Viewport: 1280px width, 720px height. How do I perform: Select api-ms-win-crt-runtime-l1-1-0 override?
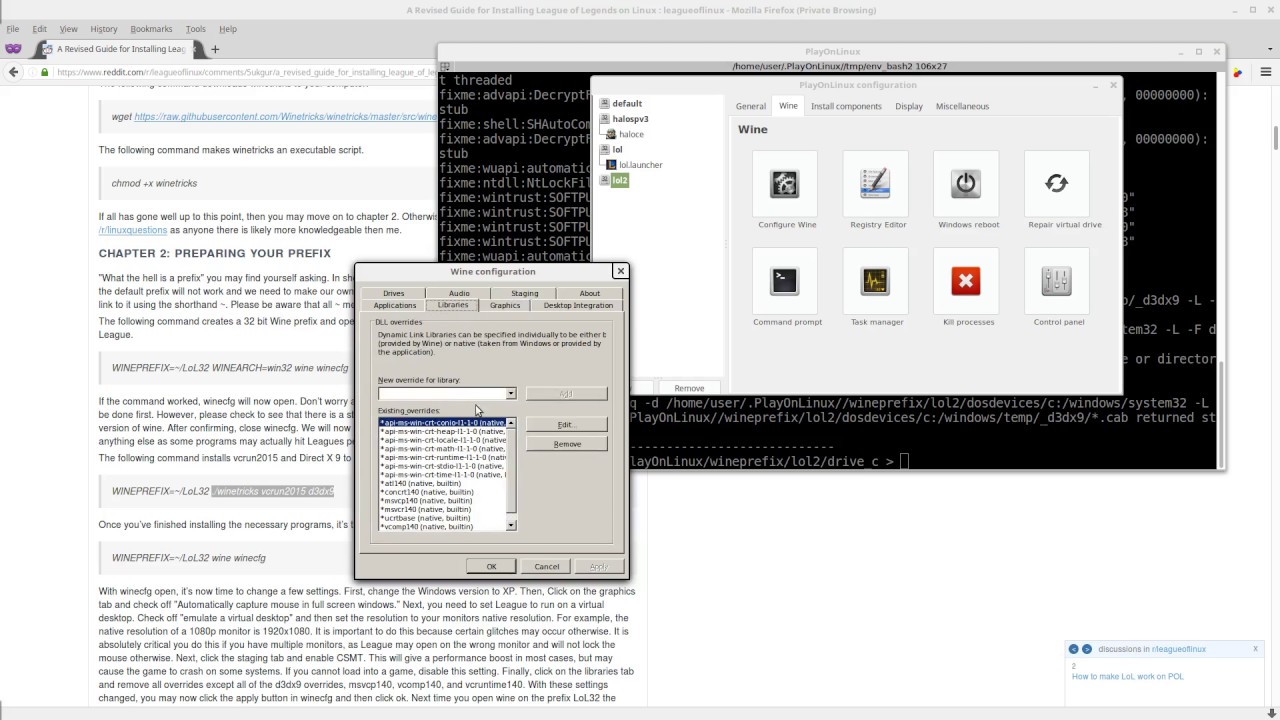442,458
